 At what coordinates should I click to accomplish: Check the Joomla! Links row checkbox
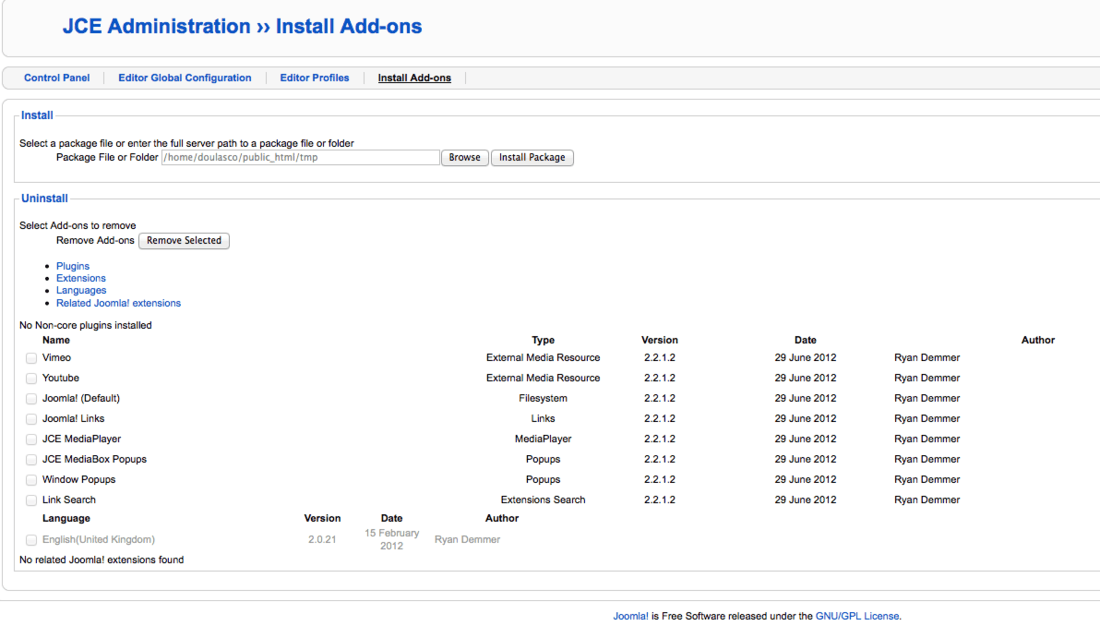31,419
